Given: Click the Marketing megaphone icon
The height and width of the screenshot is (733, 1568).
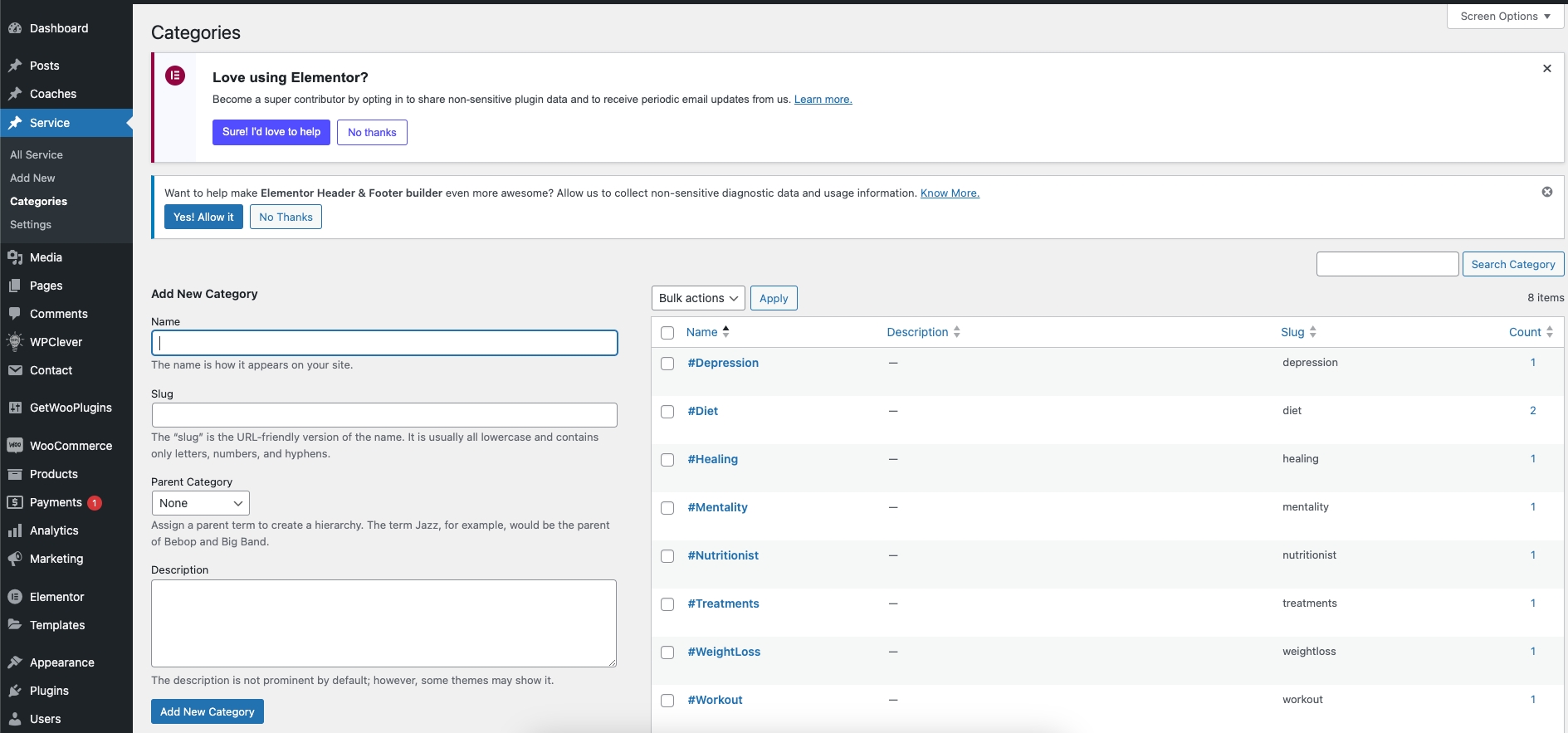Looking at the screenshot, I should coord(15,559).
